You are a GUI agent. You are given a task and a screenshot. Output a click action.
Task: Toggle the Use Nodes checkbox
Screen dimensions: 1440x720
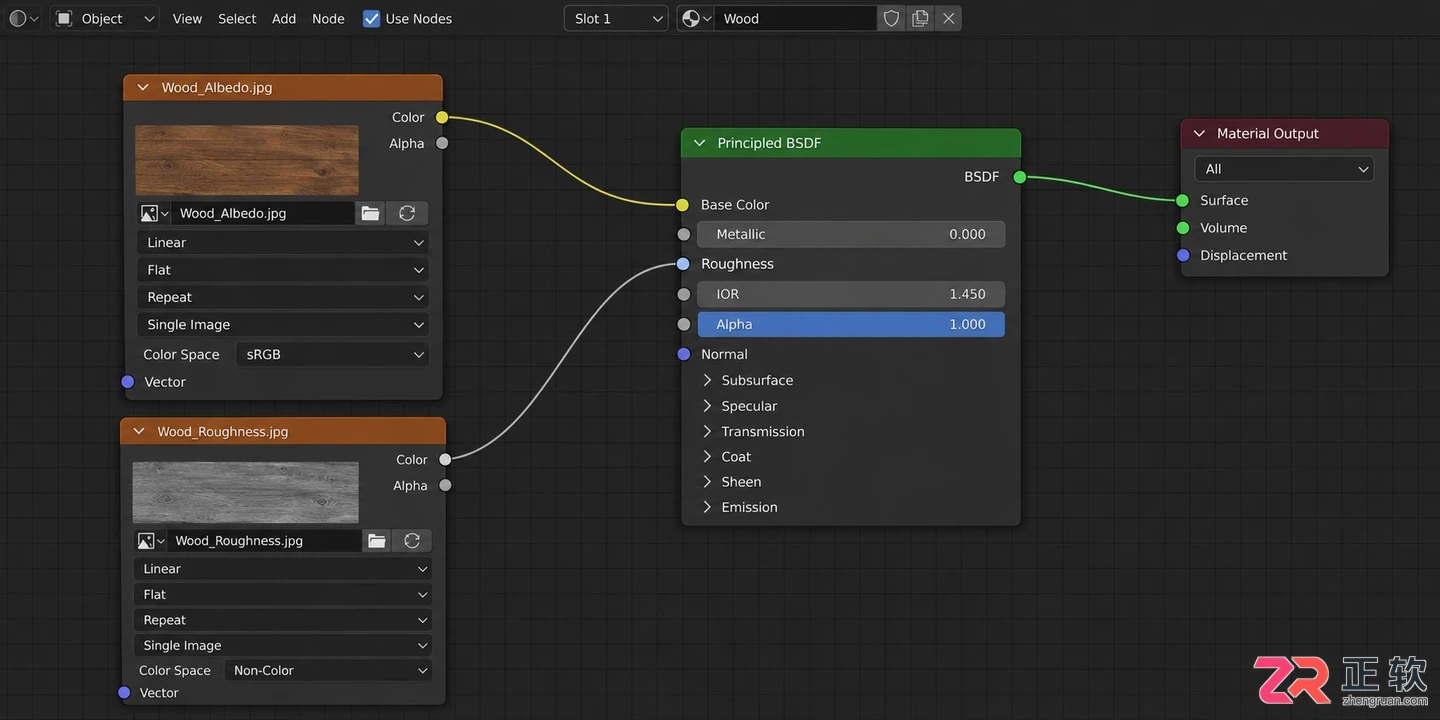coord(371,18)
